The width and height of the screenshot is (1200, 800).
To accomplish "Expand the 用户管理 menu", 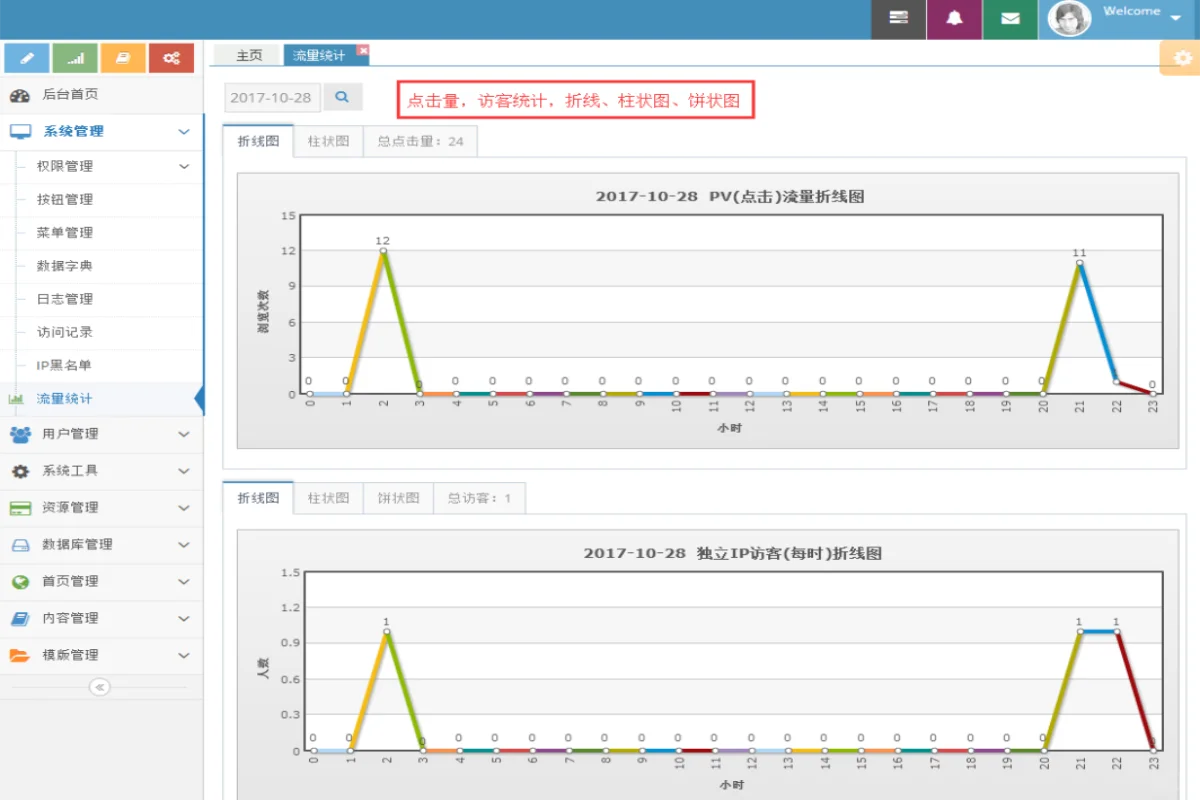I will [x=100, y=434].
